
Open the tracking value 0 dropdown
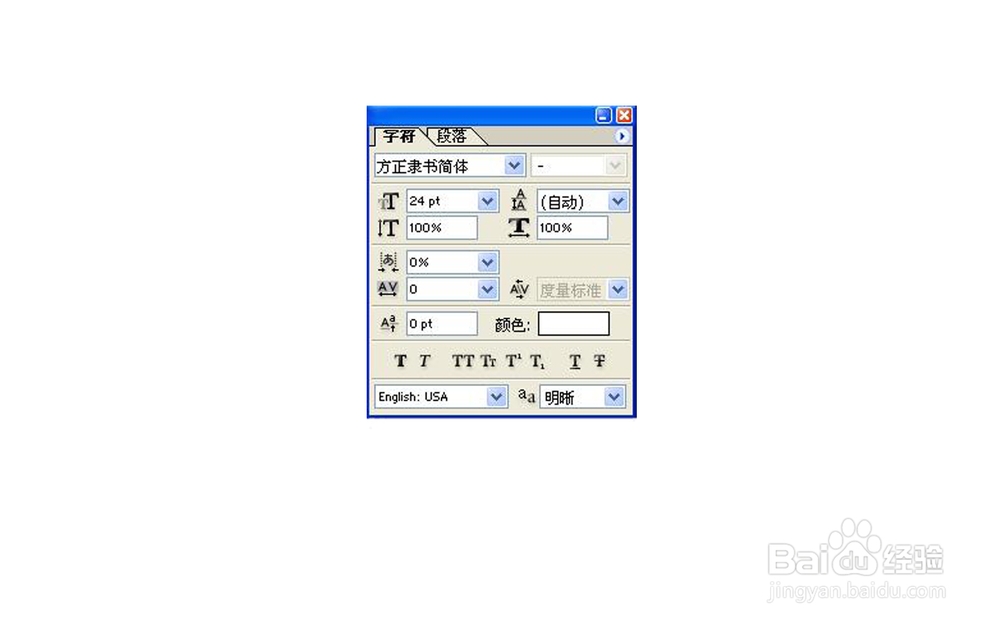(487, 289)
